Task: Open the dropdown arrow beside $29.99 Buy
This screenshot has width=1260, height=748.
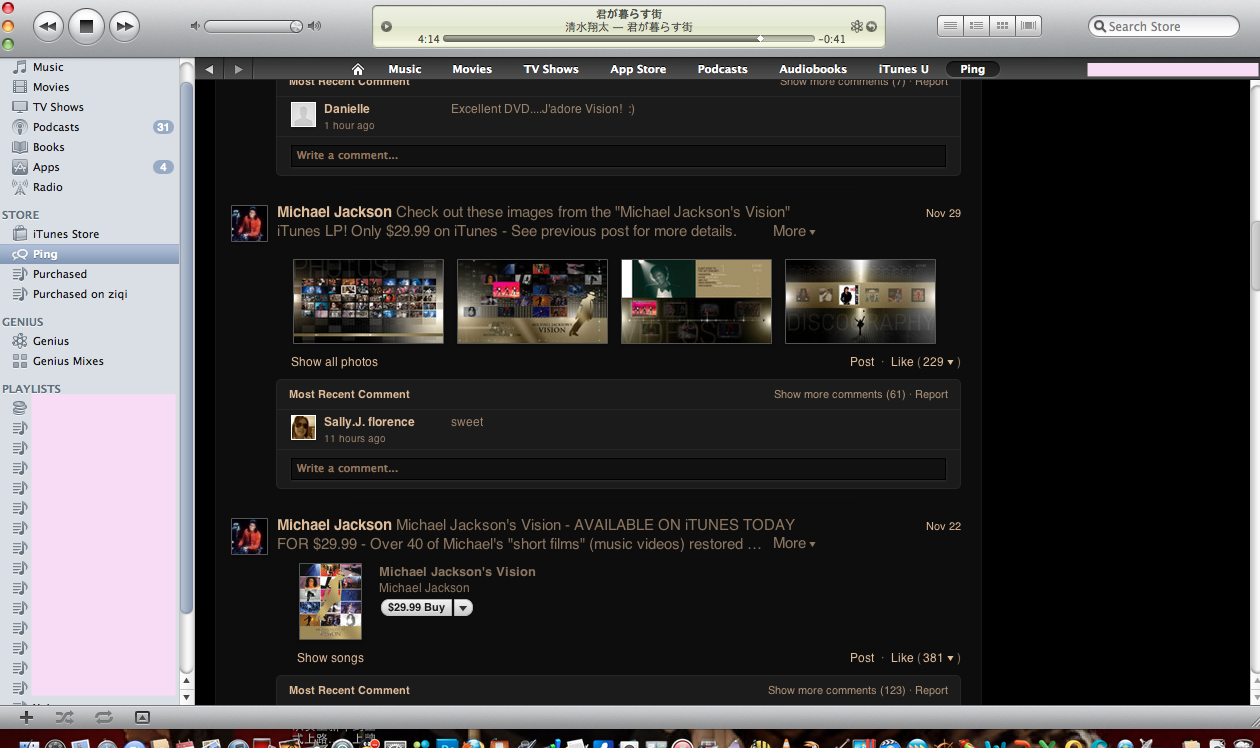Action: (x=463, y=608)
